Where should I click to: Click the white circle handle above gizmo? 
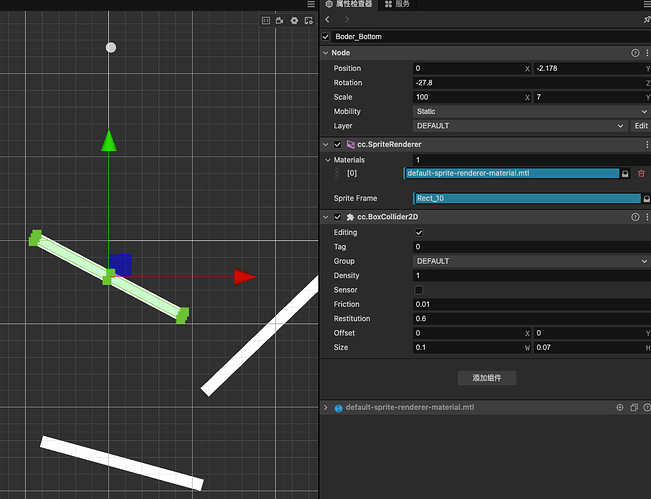click(x=111, y=47)
